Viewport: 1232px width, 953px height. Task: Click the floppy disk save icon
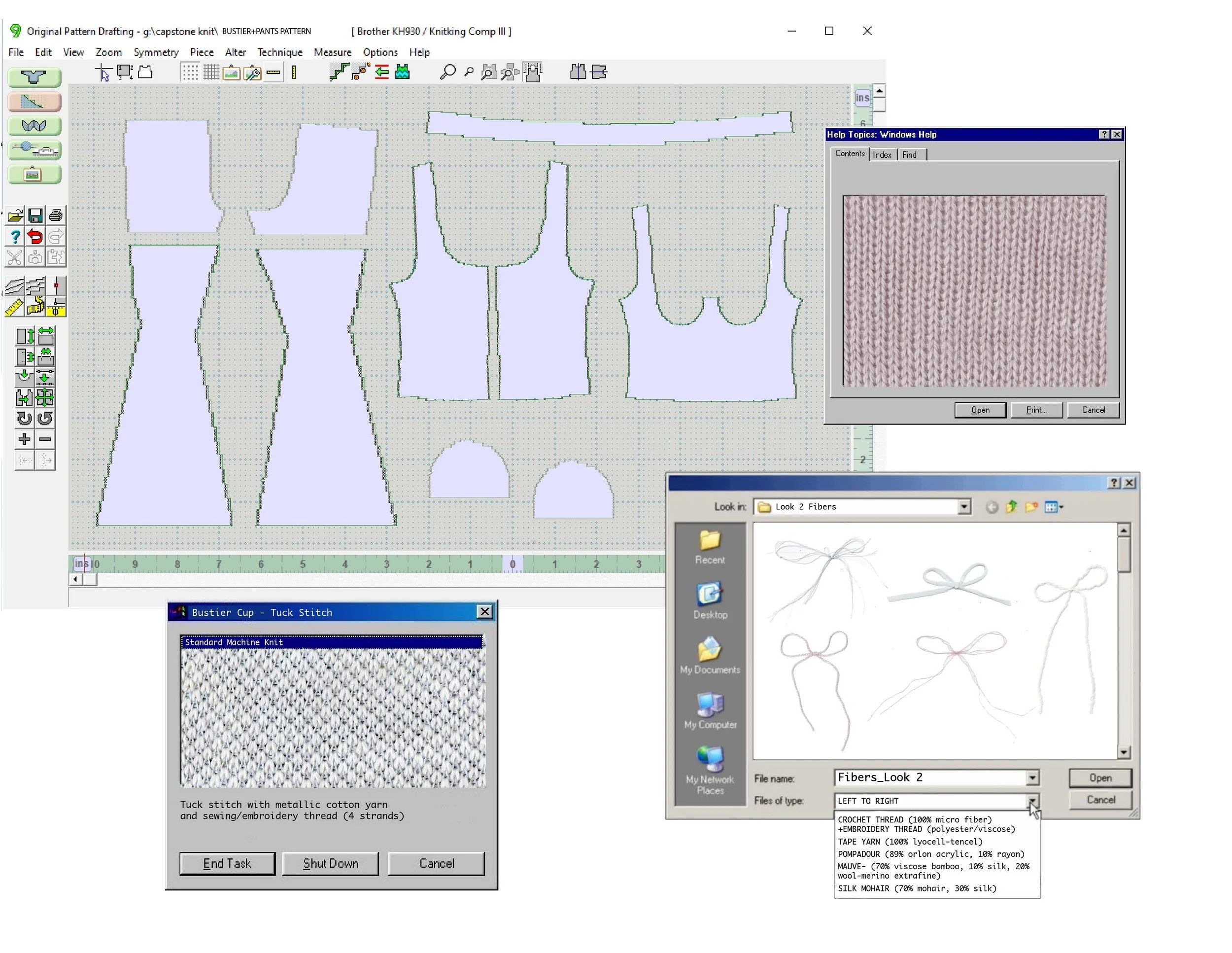click(x=35, y=215)
